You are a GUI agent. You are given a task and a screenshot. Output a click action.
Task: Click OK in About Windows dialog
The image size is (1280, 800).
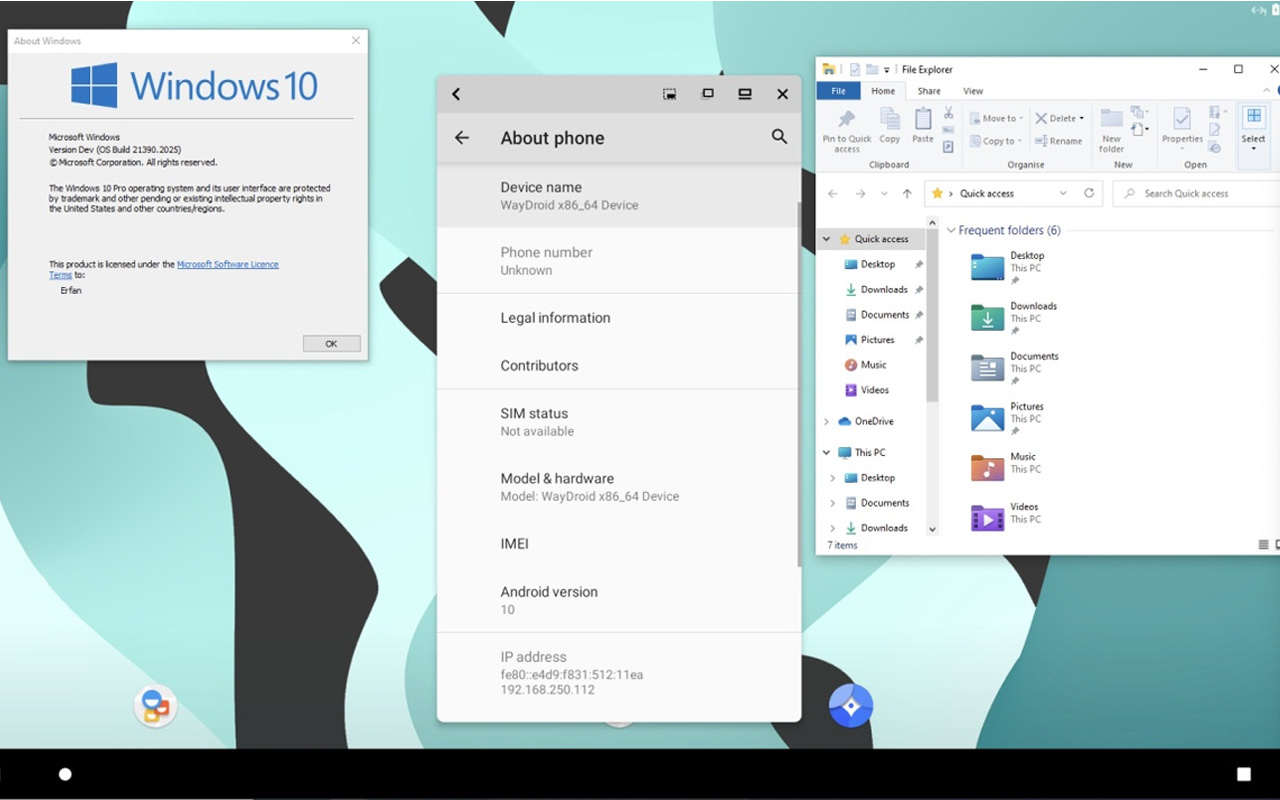pos(331,343)
